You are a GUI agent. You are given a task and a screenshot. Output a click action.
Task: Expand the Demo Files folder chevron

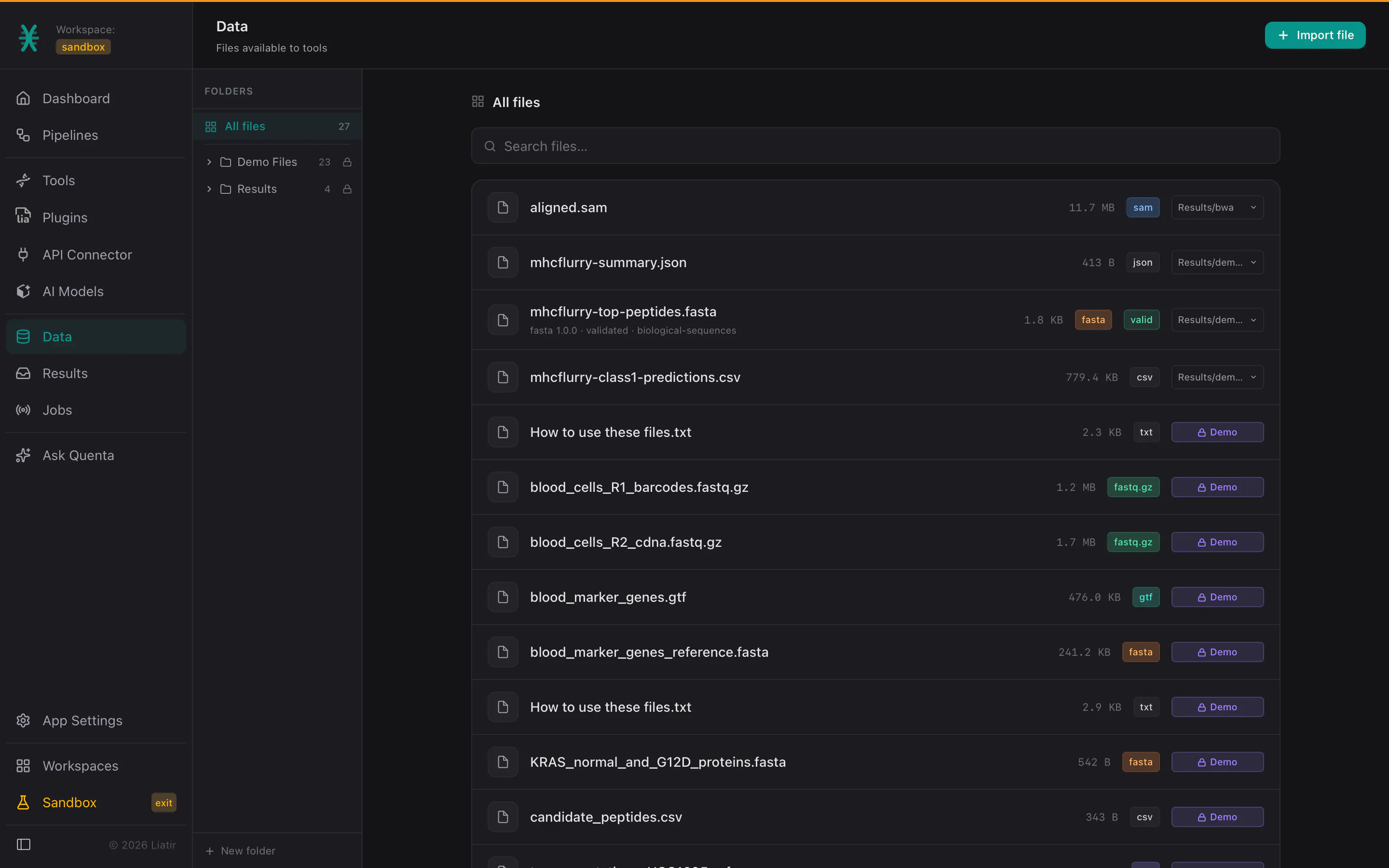pyautogui.click(x=209, y=162)
